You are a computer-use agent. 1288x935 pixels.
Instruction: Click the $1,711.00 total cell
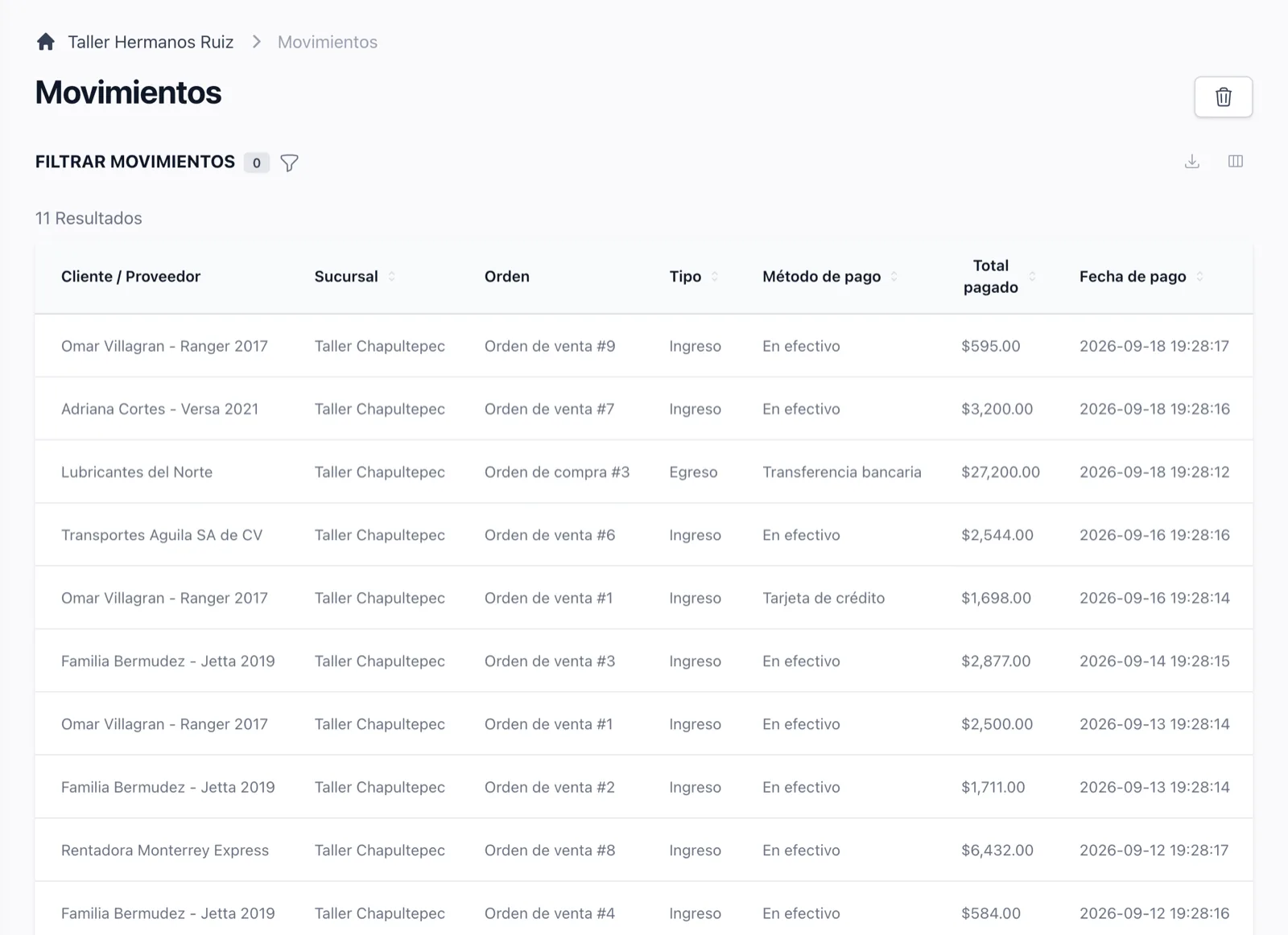coord(993,787)
